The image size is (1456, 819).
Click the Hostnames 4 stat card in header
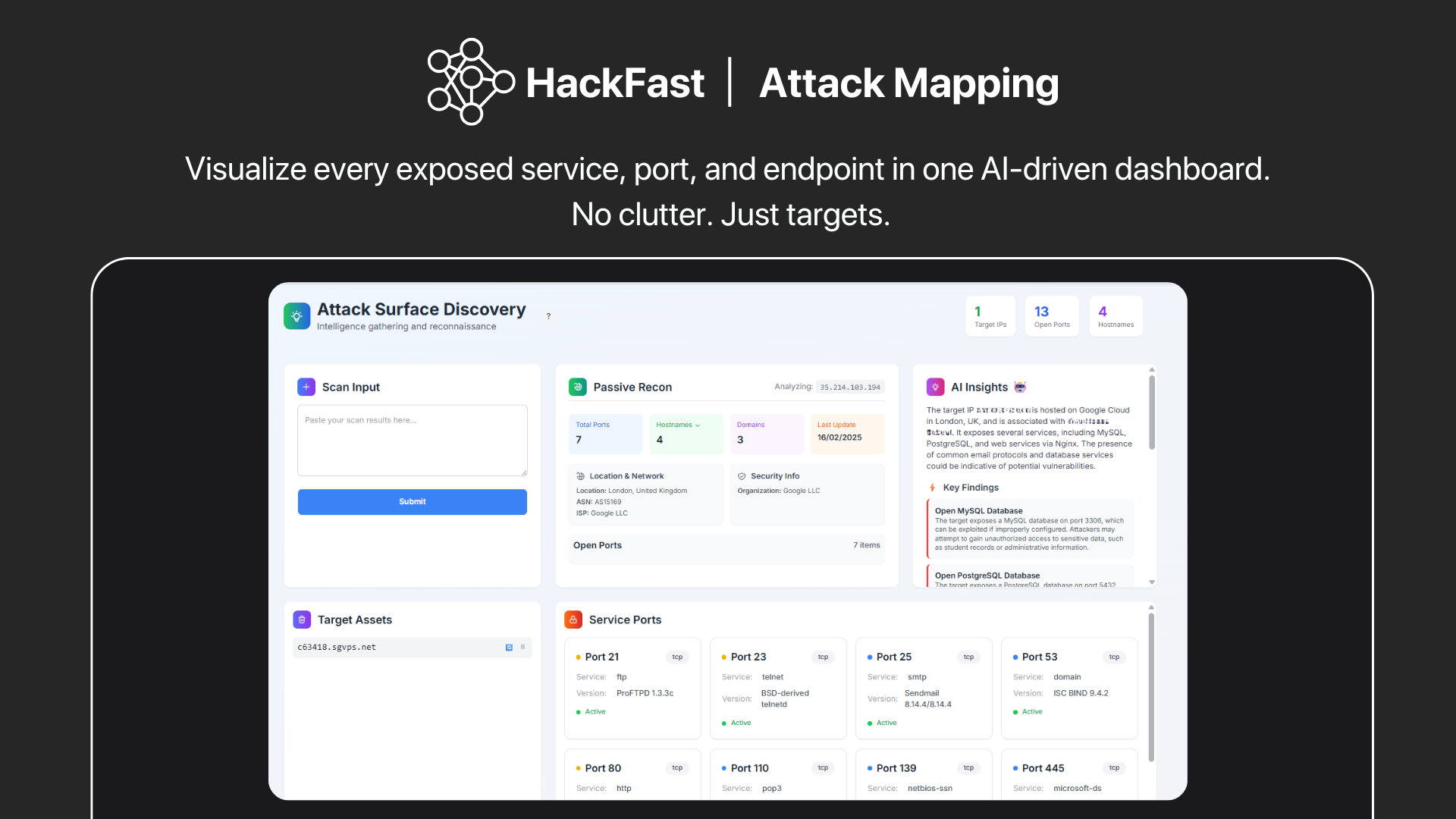click(x=1116, y=316)
